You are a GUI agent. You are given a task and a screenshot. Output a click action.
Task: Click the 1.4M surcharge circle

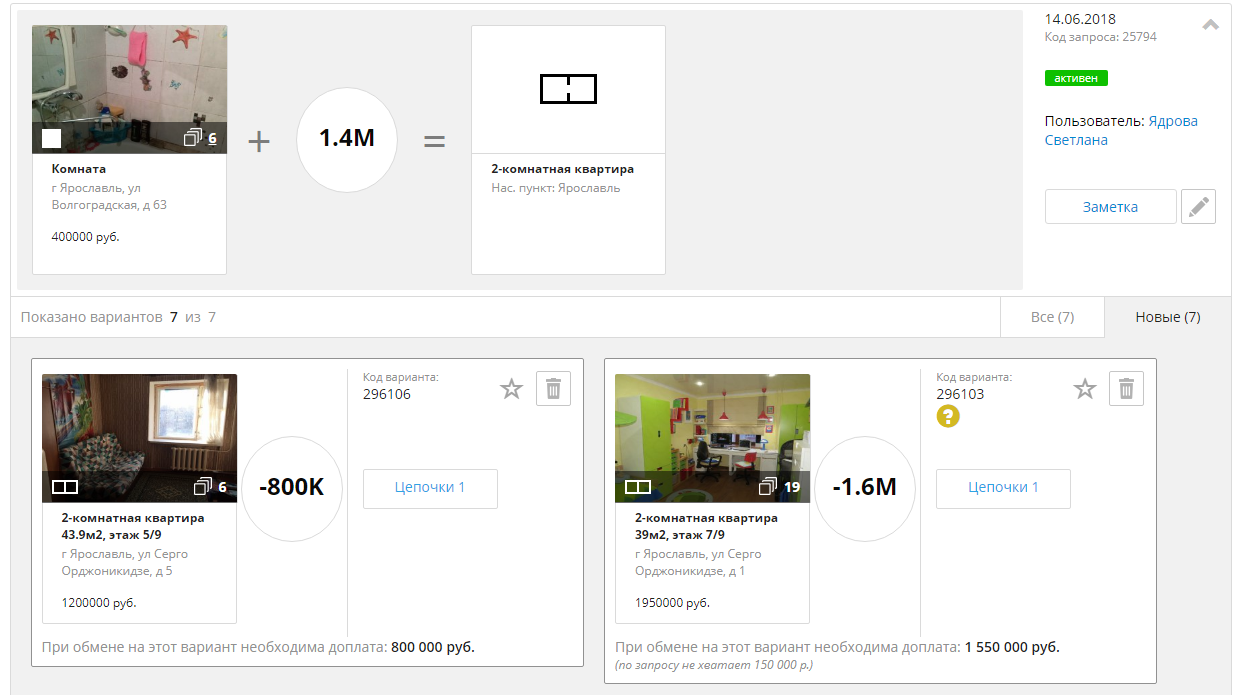click(347, 139)
